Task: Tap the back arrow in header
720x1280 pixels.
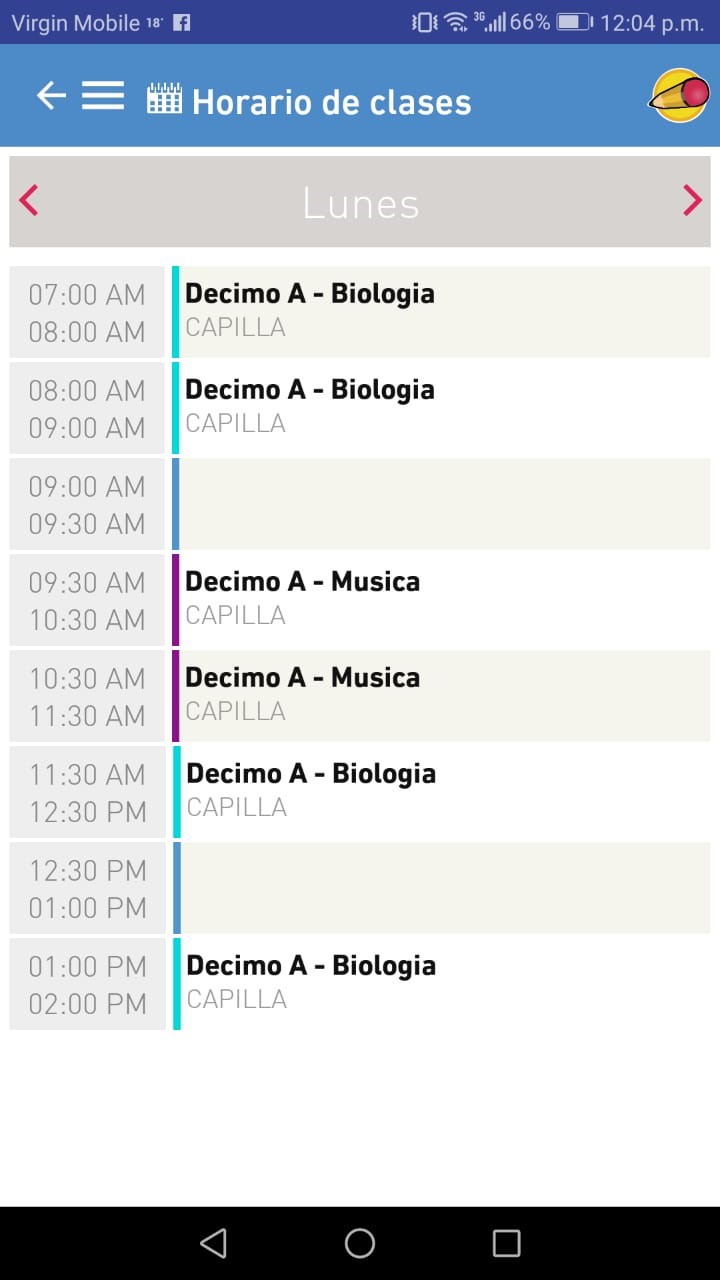Action: coord(51,96)
